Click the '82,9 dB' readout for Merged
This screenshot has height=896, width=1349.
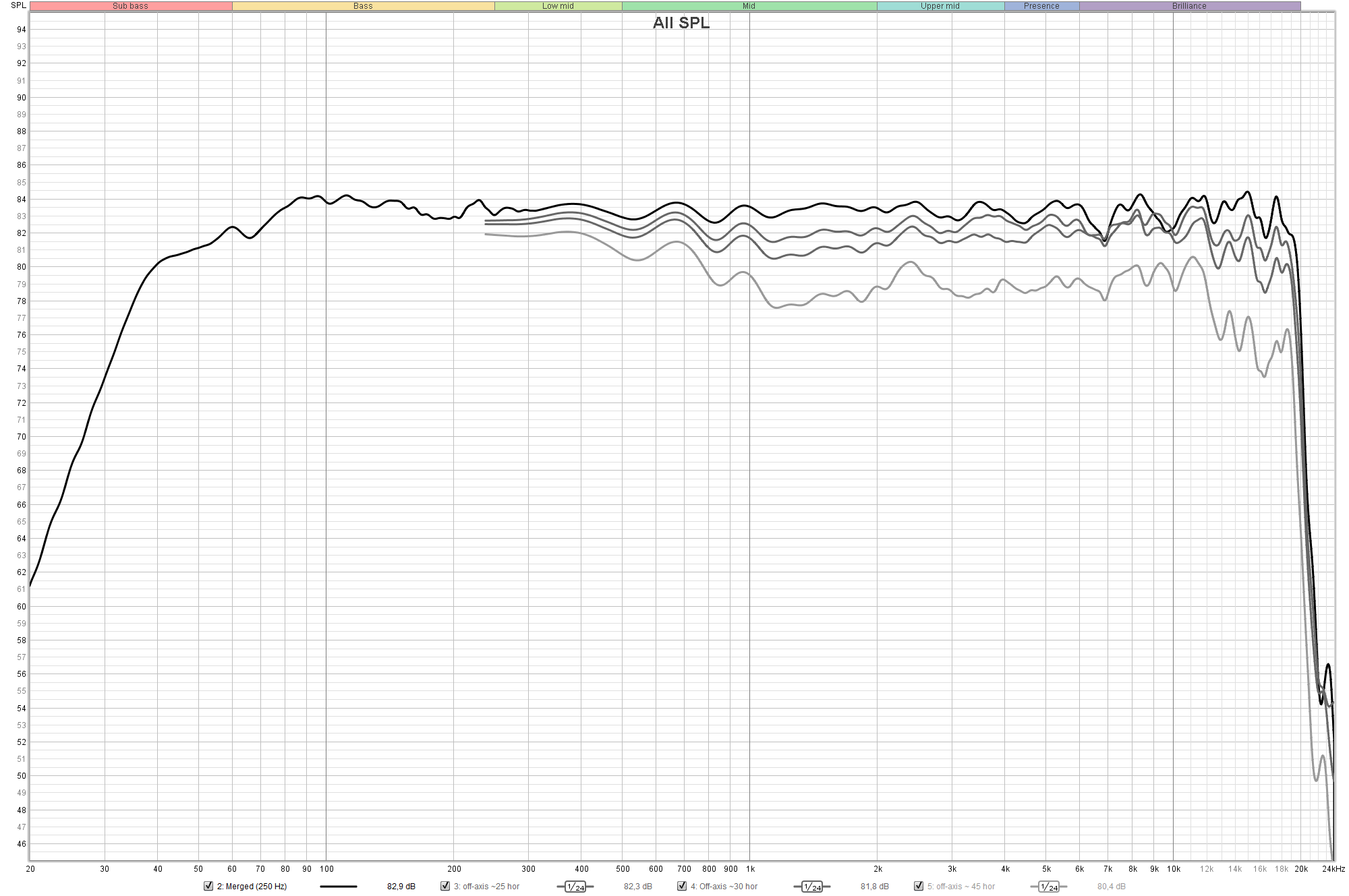[x=401, y=887]
